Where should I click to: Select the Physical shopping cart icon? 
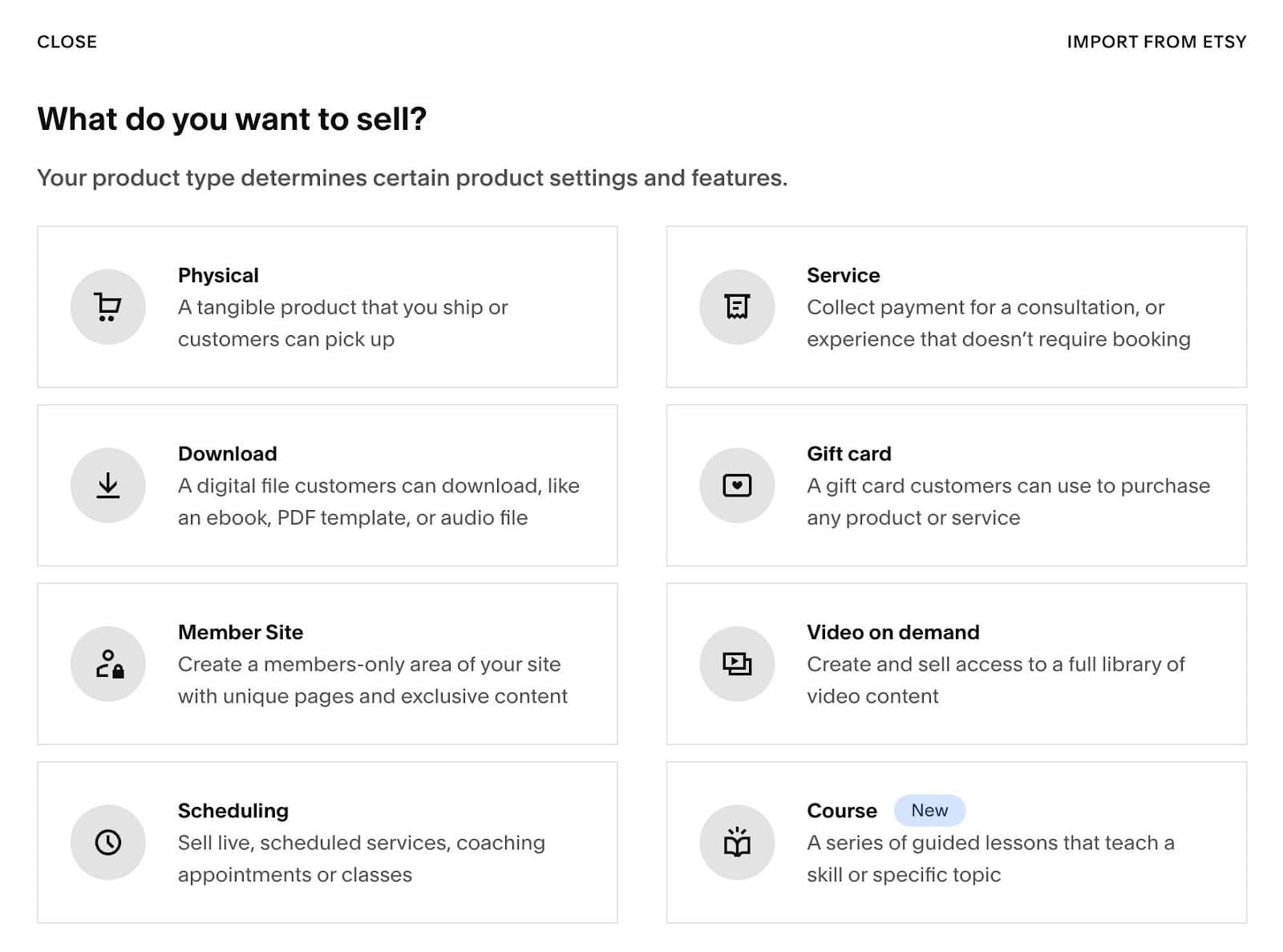[x=107, y=306]
